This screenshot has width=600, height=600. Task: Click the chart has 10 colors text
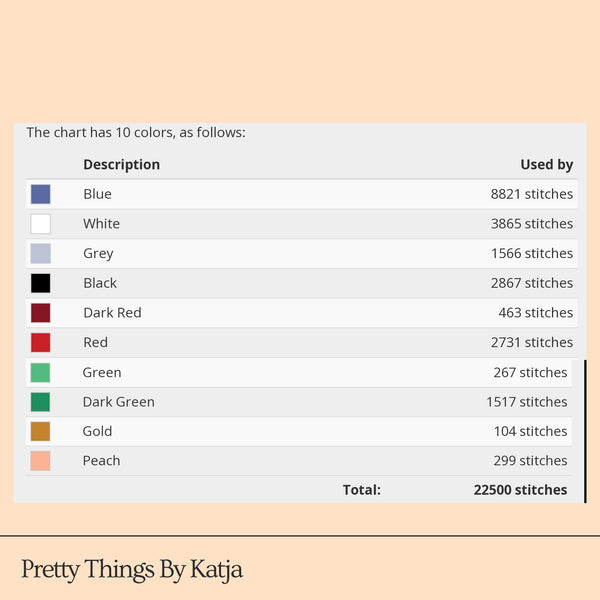(x=136, y=132)
